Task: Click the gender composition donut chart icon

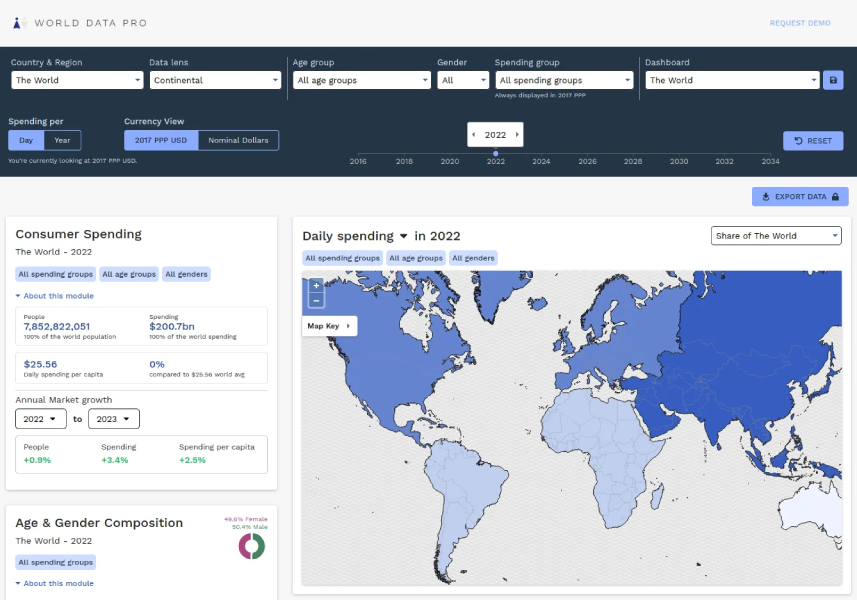Action: (251, 546)
